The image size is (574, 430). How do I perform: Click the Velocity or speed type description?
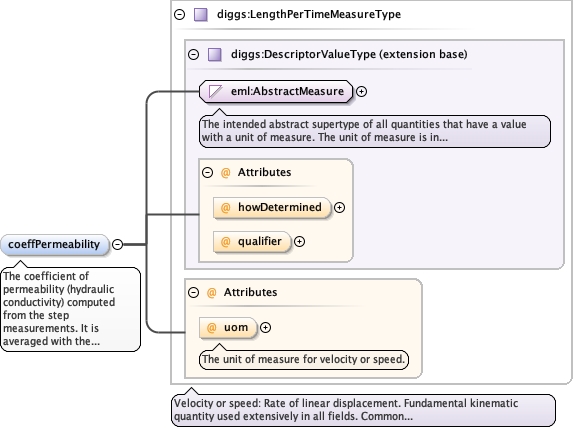(363, 410)
